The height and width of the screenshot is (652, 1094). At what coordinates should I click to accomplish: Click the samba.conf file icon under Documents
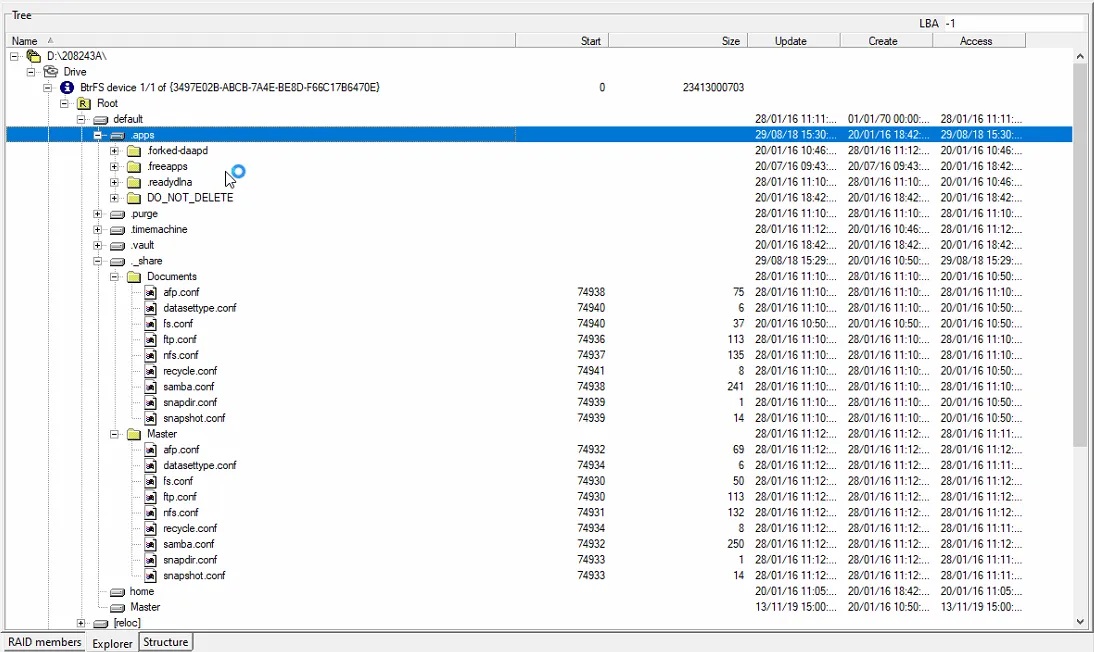[x=151, y=387]
